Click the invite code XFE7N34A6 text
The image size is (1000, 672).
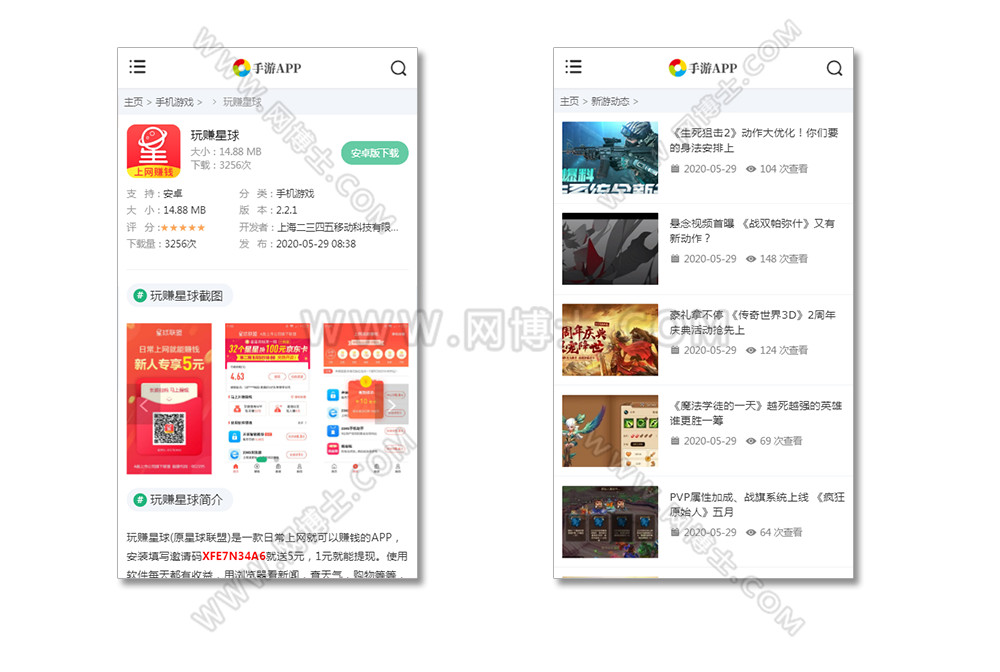point(233,556)
